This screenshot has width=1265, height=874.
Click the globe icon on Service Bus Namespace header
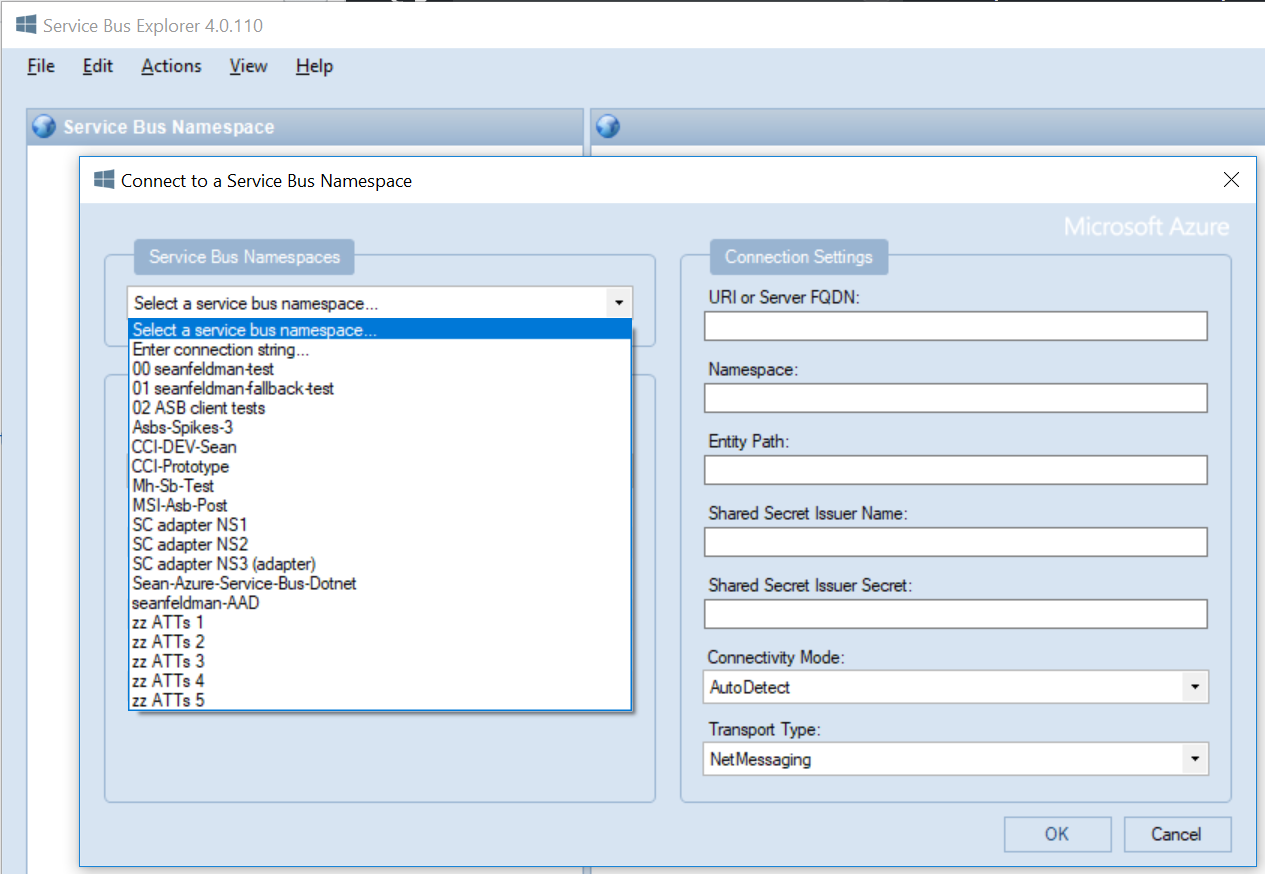coord(42,126)
